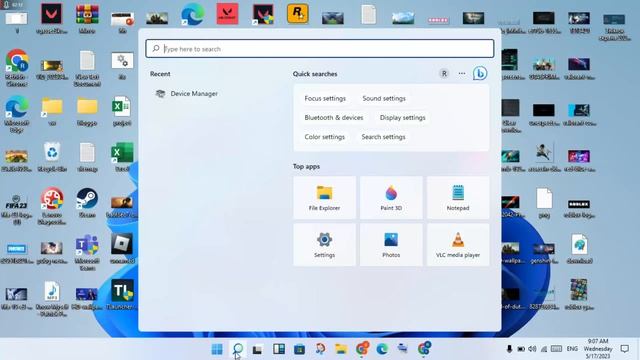The width and height of the screenshot is (640, 360).
Task: Select the gear settings file on the desktop
Action: [122, 64]
